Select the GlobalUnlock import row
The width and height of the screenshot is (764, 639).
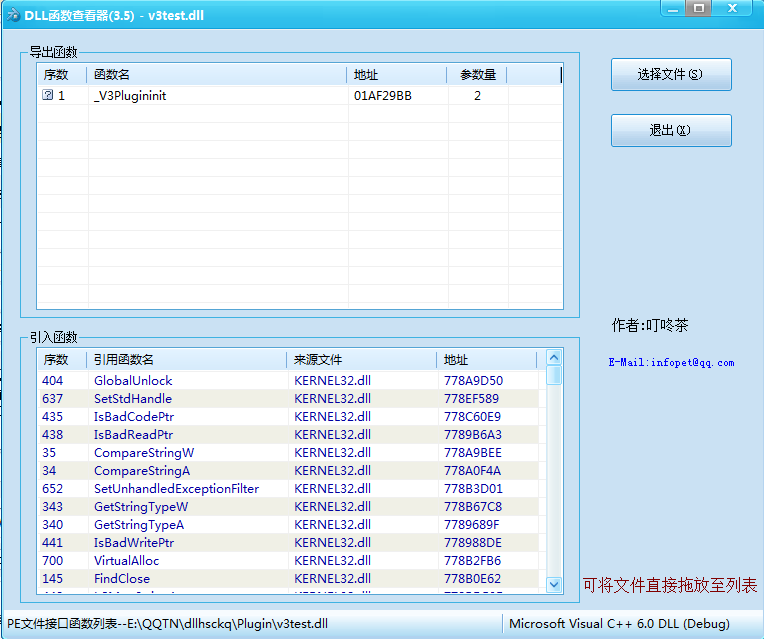pyautogui.click(x=133, y=381)
